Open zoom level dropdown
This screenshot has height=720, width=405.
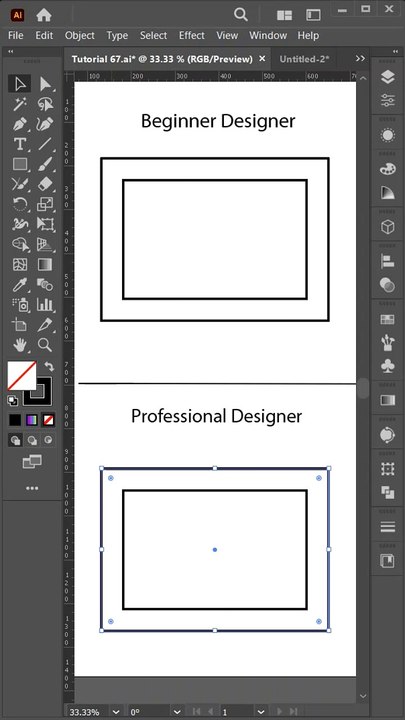[x=116, y=712]
